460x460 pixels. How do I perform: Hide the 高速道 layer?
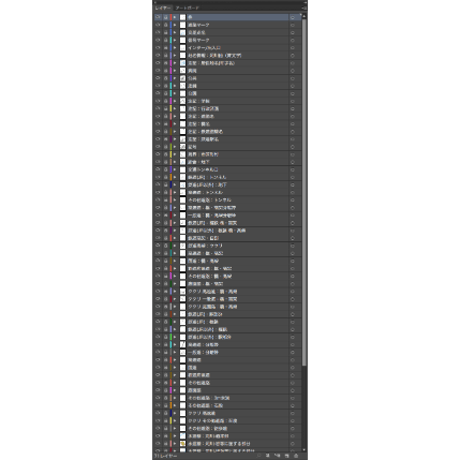click(x=158, y=360)
